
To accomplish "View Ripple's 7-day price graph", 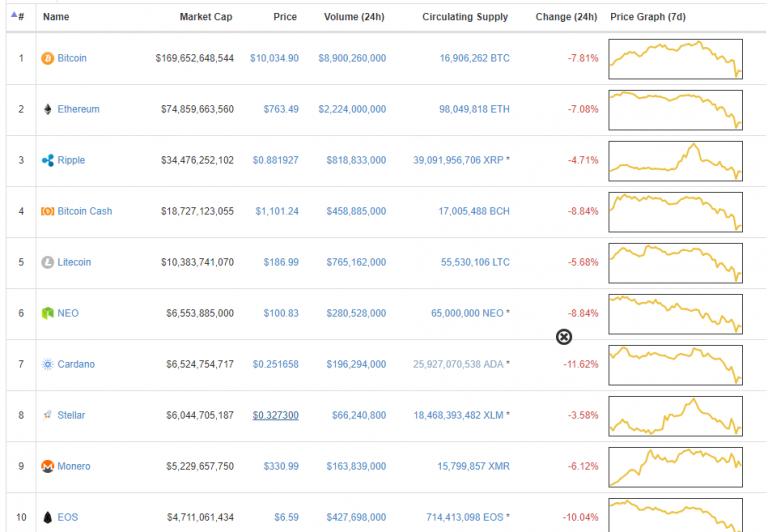I will [x=676, y=160].
